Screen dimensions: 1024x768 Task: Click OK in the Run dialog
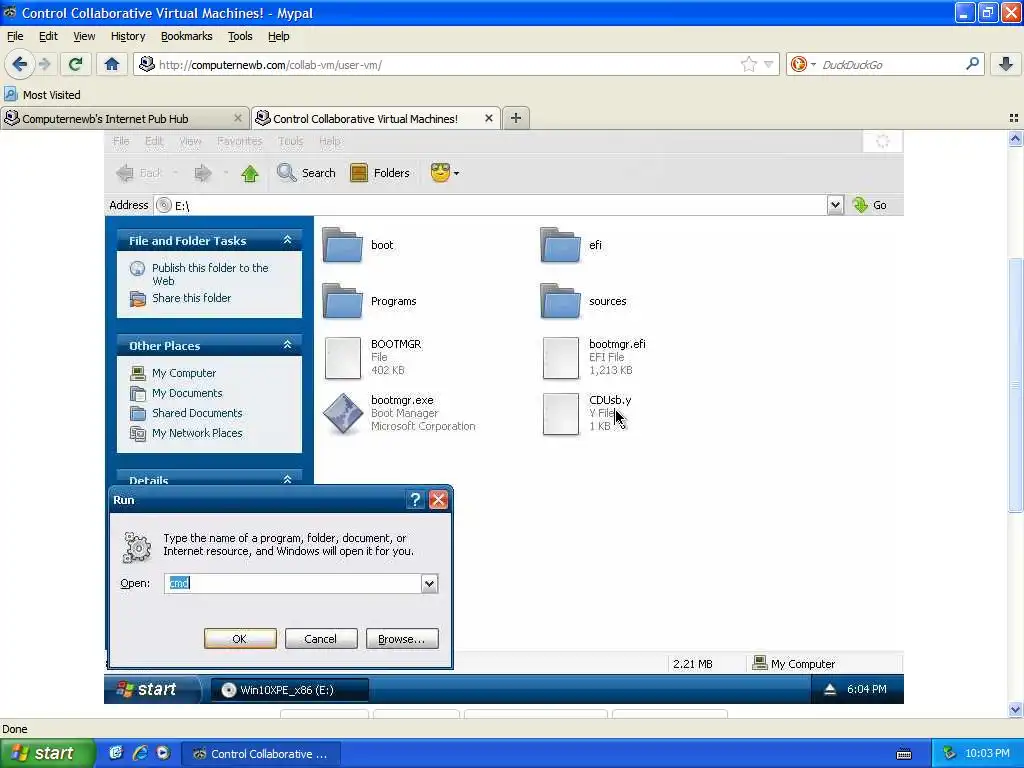[x=240, y=639]
